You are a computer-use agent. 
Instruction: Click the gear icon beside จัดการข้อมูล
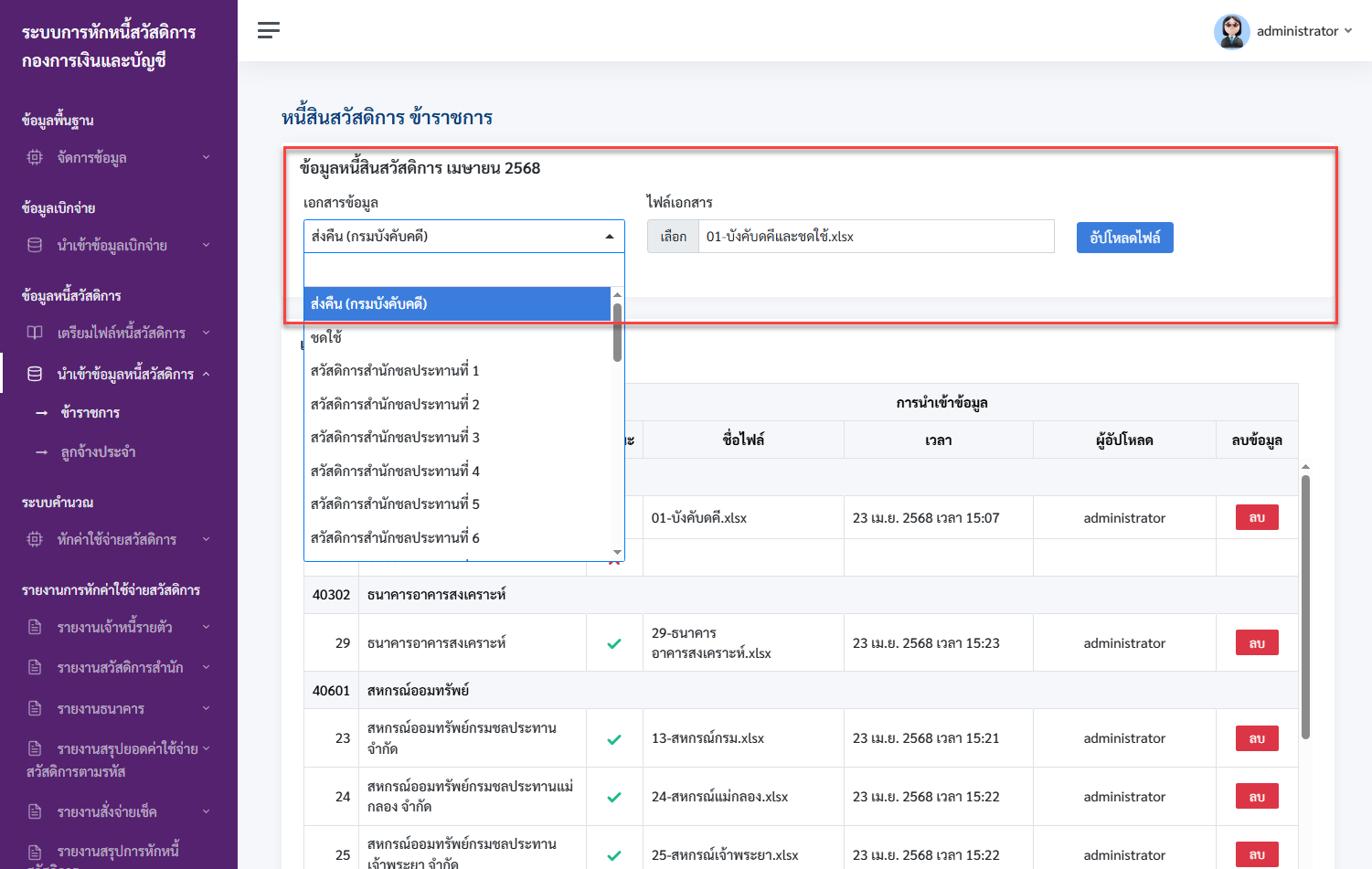(35, 157)
